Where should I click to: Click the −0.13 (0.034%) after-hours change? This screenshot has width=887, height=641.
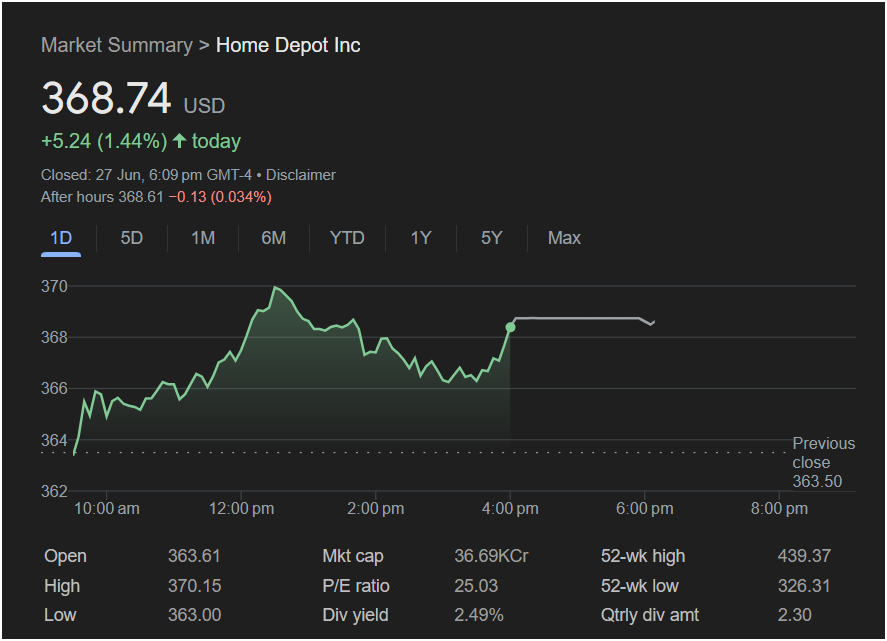coord(220,197)
